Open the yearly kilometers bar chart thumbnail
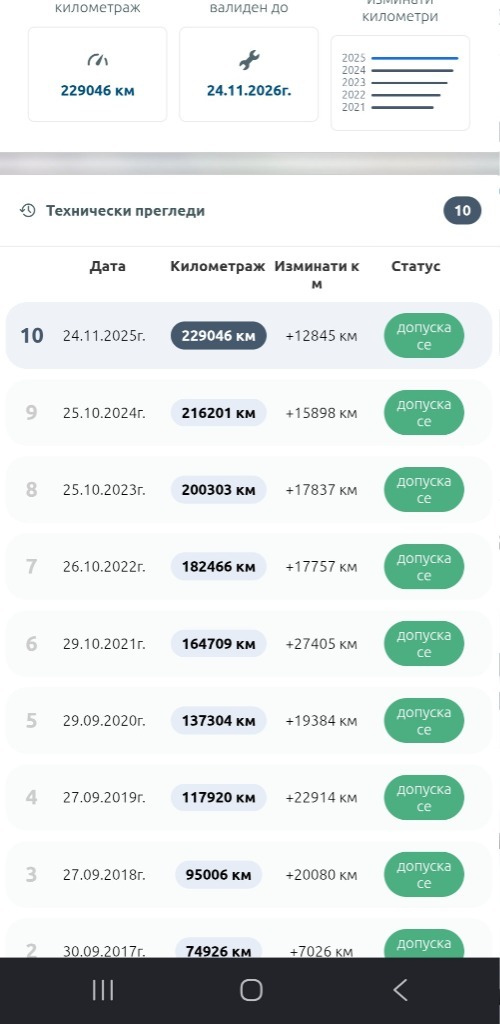This screenshot has width=500, height=1024. tap(400, 83)
